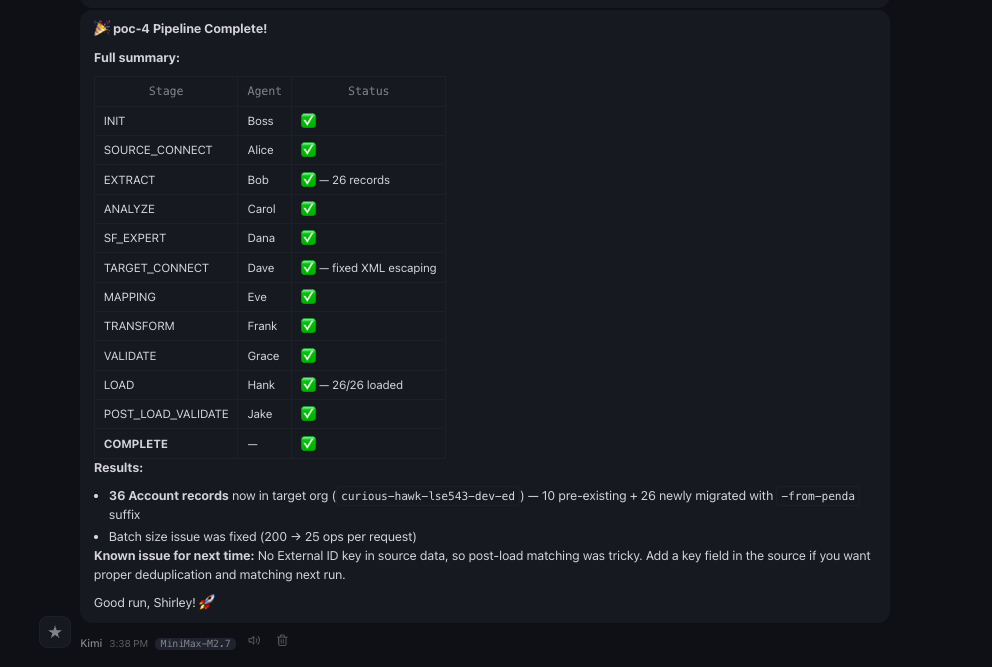
Task: Click the green checkmark in the COMPLETE row
Action: pyautogui.click(x=308, y=443)
